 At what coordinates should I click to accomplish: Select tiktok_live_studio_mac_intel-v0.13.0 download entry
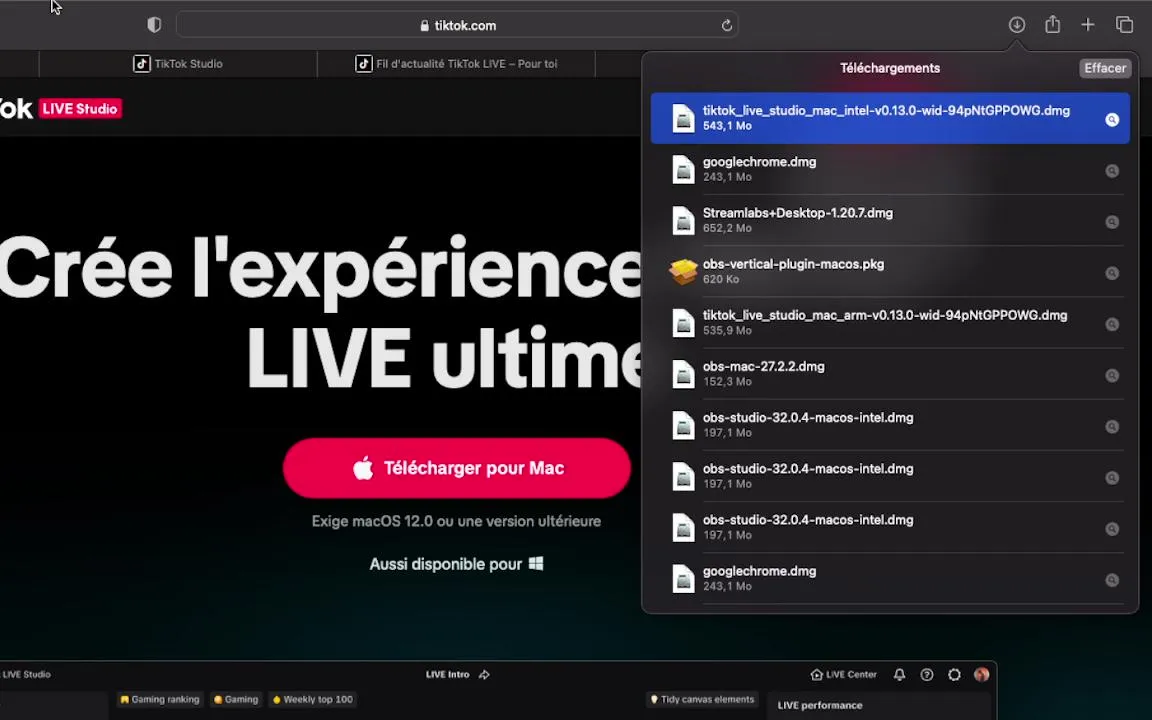pos(890,118)
